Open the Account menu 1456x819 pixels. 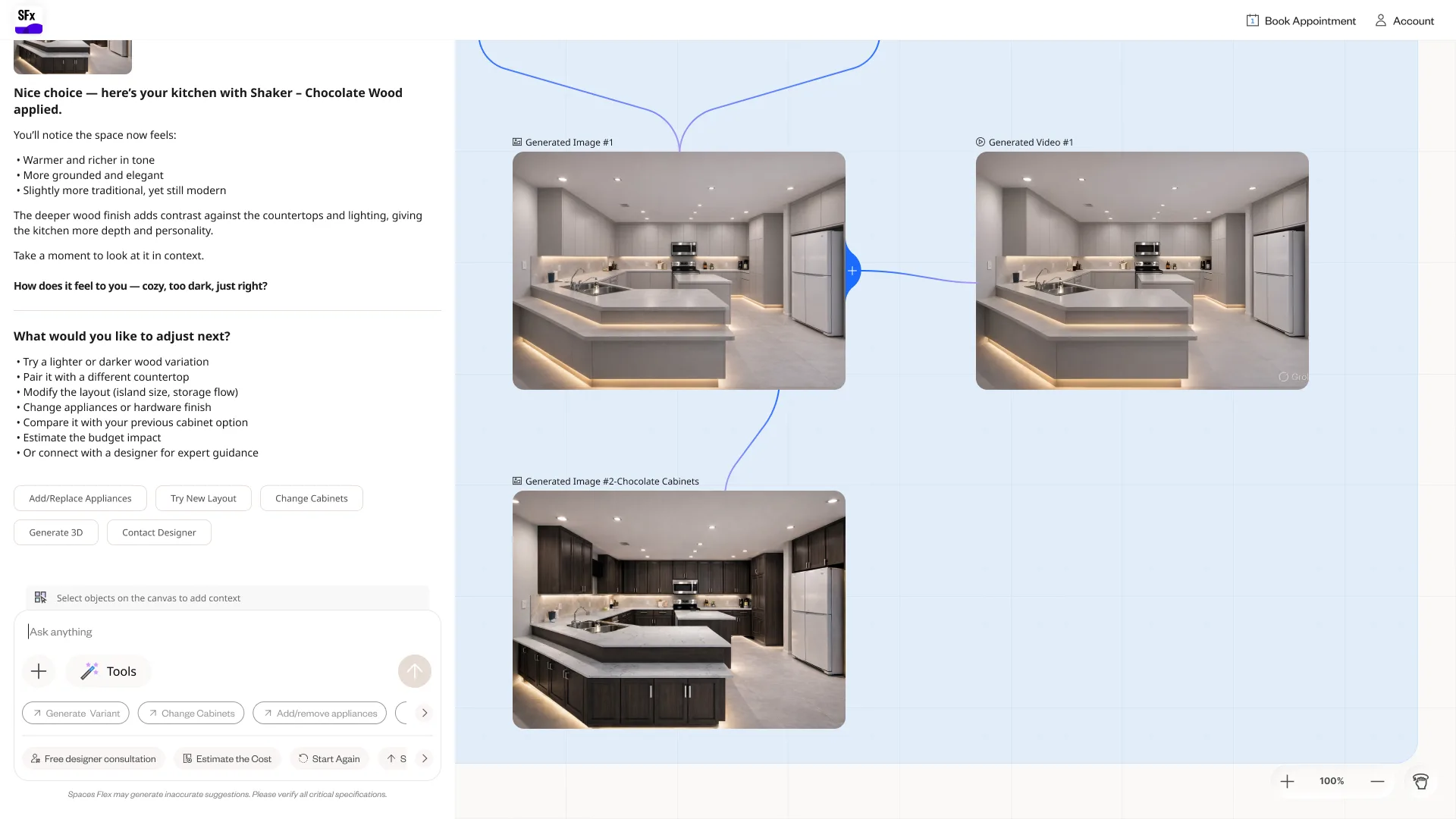[1404, 20]
